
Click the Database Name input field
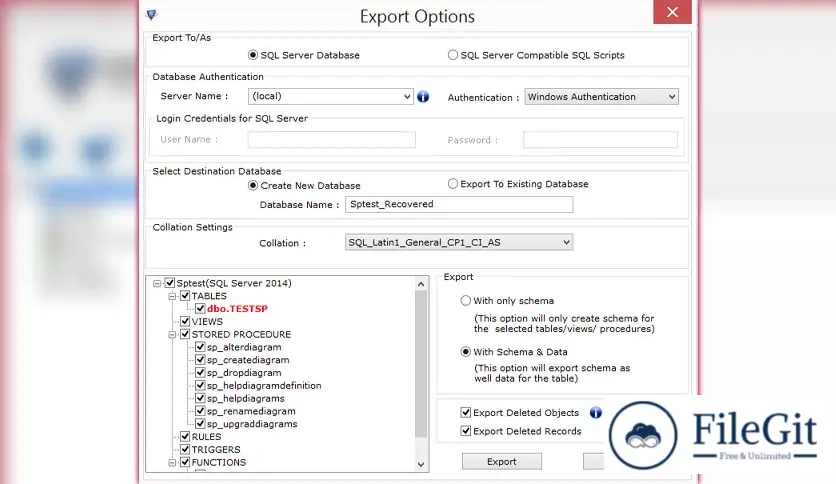[459, 204]
